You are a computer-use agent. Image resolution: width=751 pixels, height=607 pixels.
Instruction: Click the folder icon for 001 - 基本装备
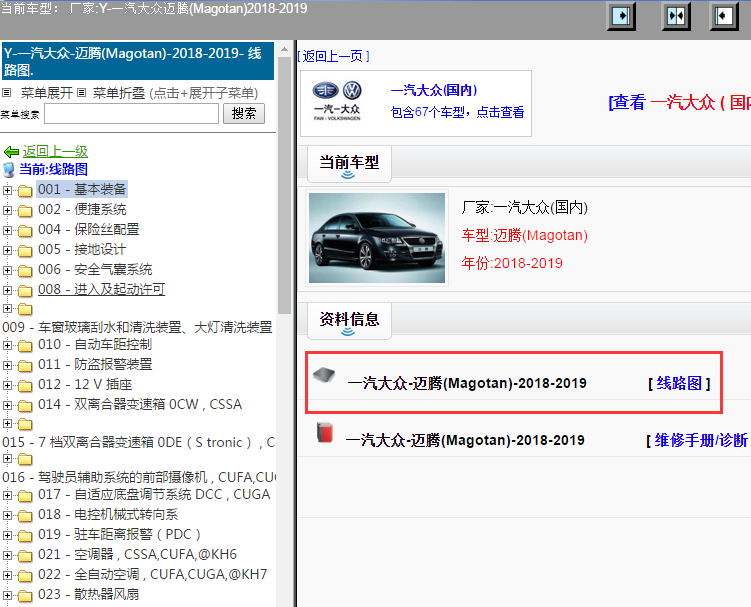click(x=25, y=191)
